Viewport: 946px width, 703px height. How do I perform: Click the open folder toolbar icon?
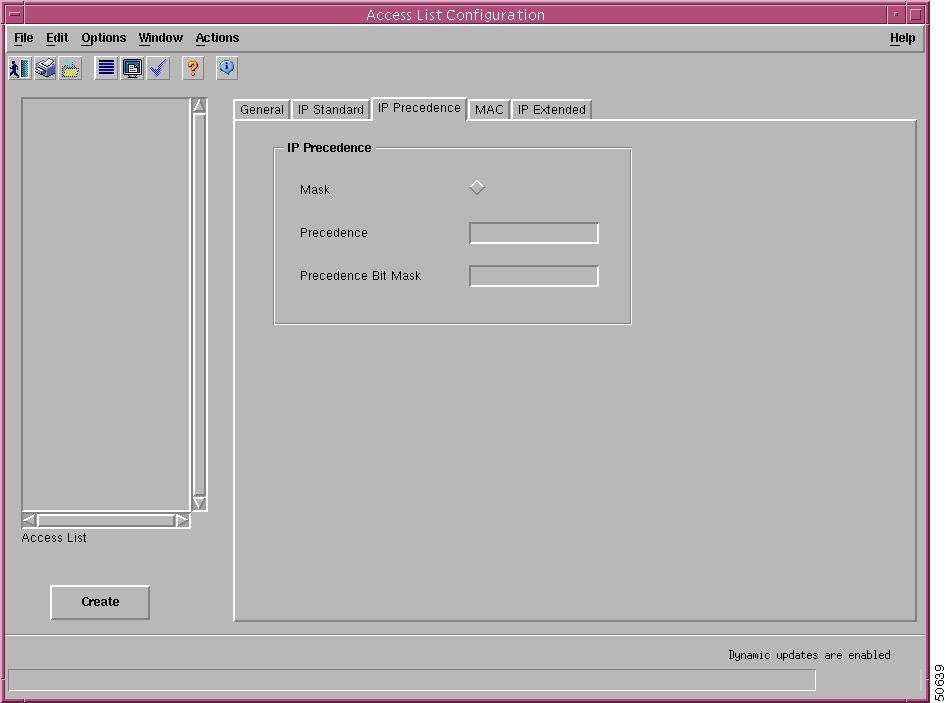click(x=71, y=68)
